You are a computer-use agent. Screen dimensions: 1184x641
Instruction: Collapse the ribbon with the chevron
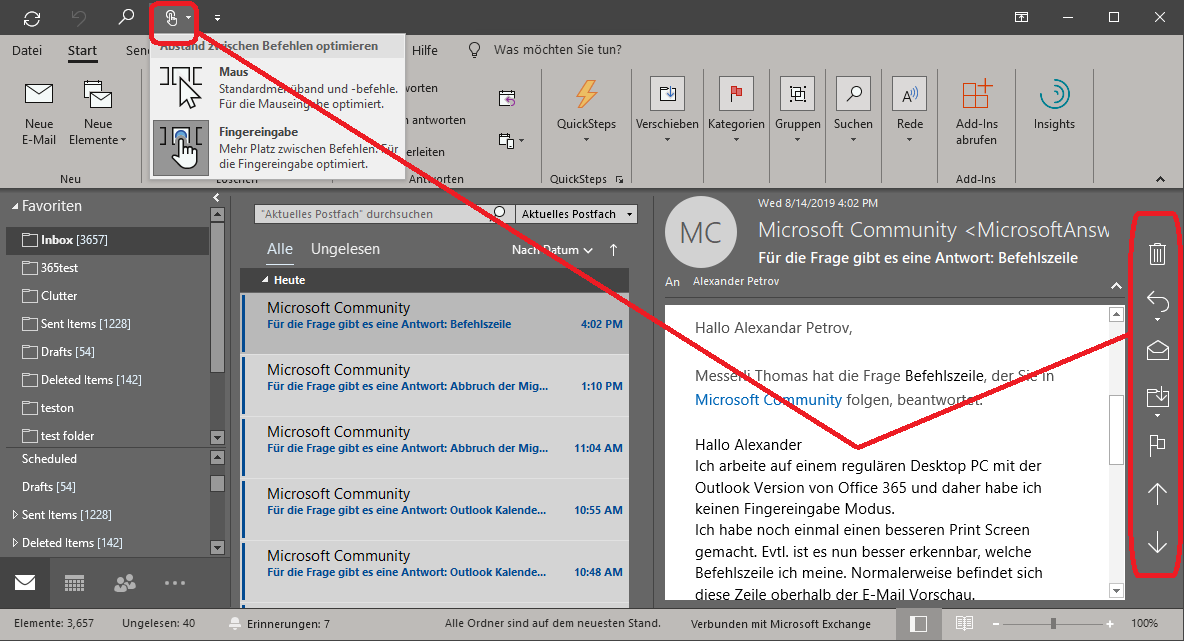(x=1160, y=180)
